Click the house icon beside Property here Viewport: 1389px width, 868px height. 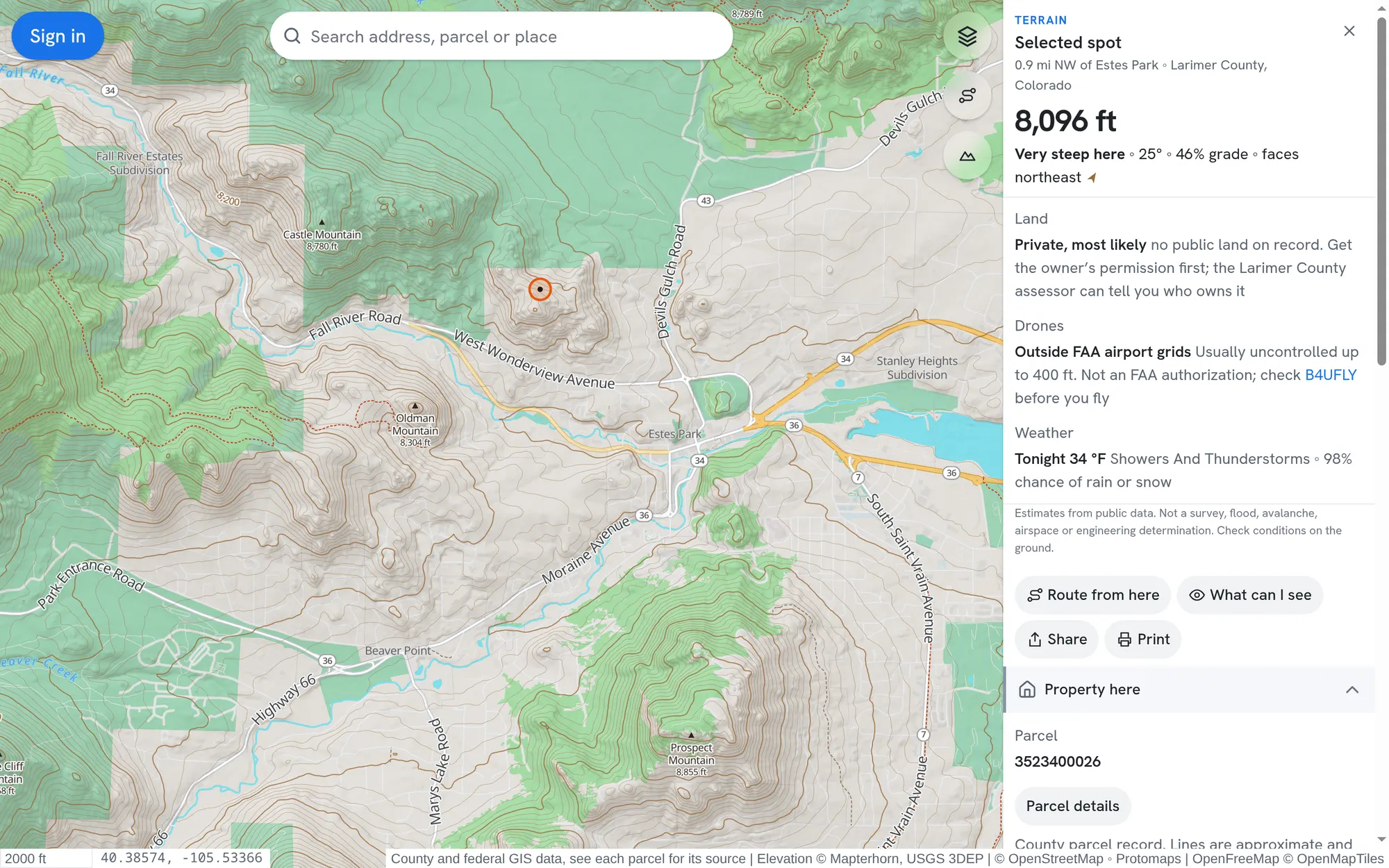1026,690
